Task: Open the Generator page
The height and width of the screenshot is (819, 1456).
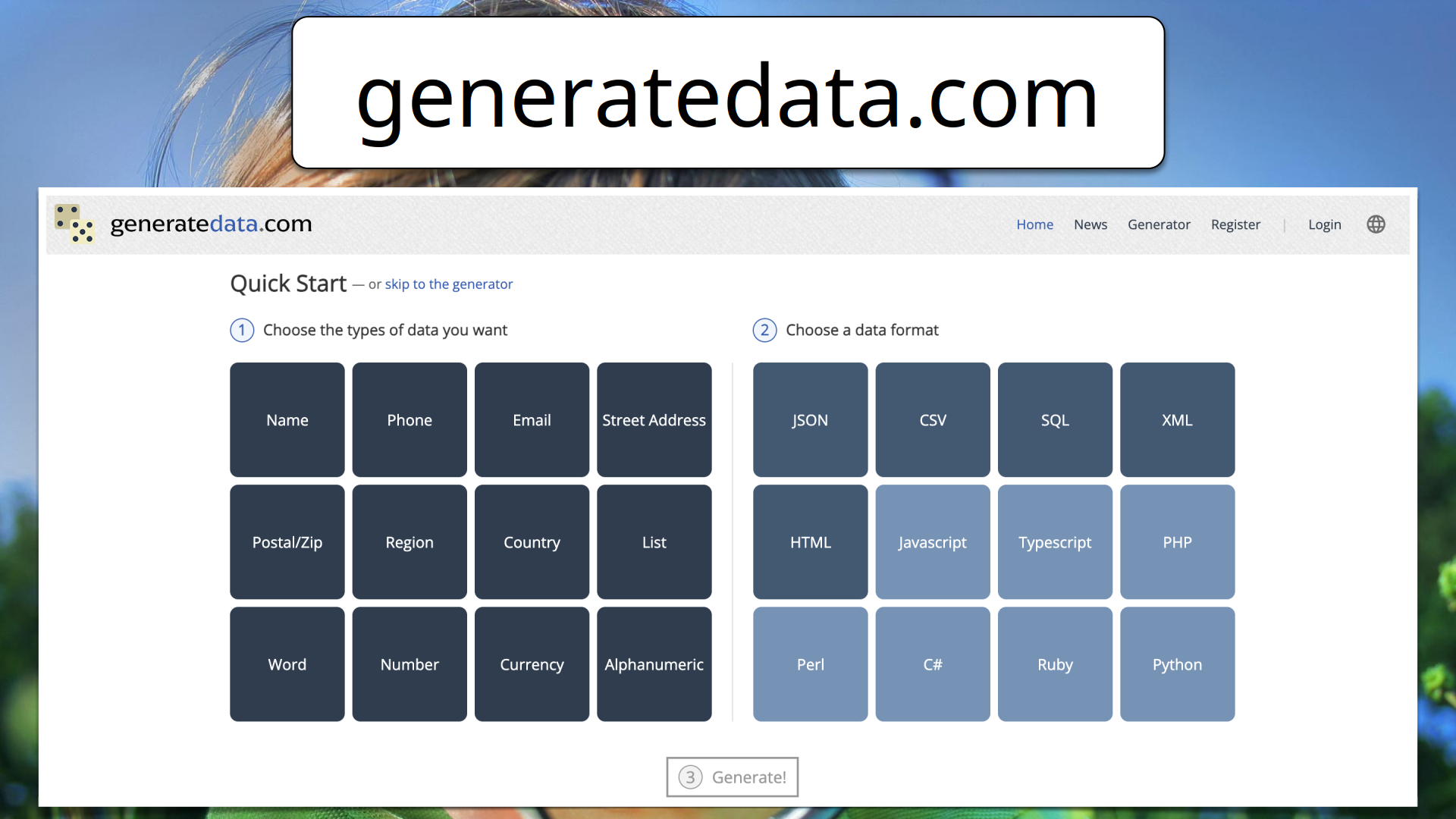Action: [1159, 224]
